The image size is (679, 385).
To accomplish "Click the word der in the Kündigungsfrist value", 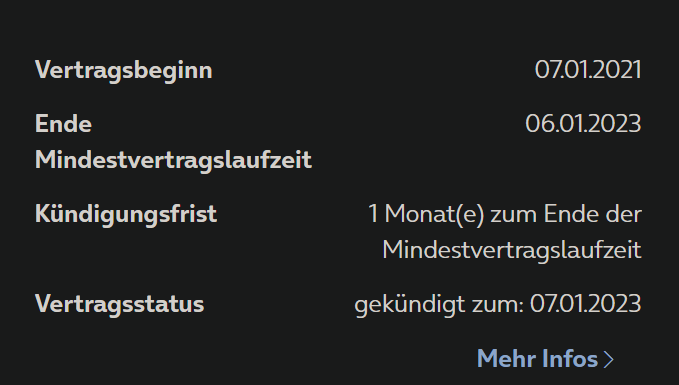I will [624, 214].
